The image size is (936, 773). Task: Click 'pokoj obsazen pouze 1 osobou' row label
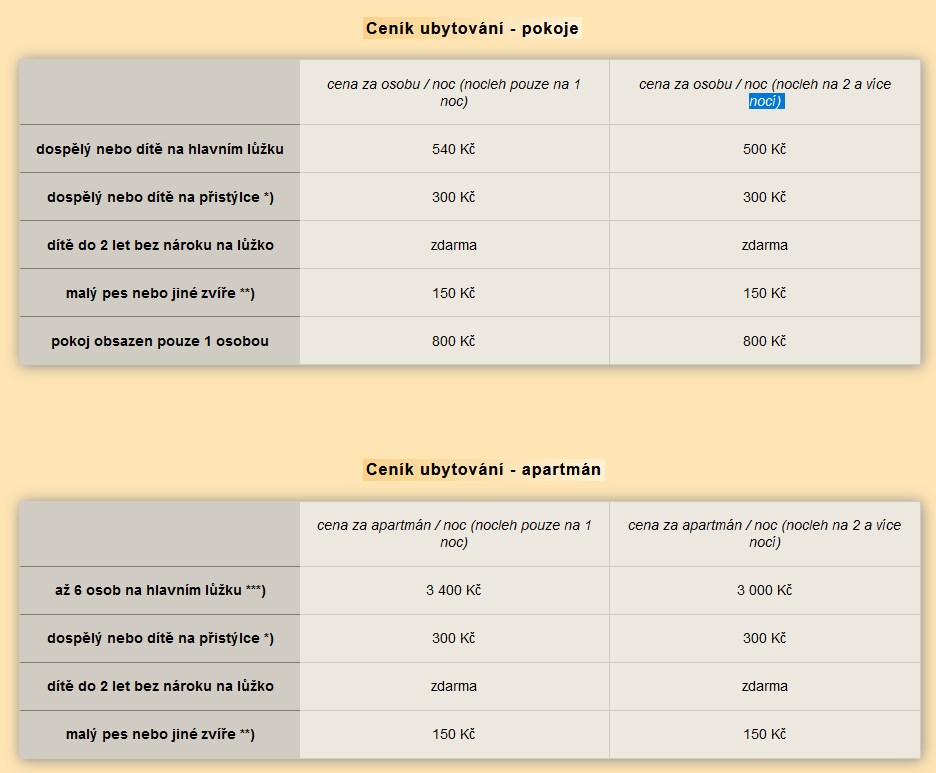[x=160, y=341]
